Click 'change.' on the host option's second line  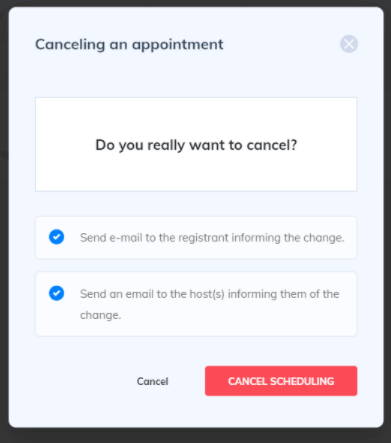click(100, 315)
